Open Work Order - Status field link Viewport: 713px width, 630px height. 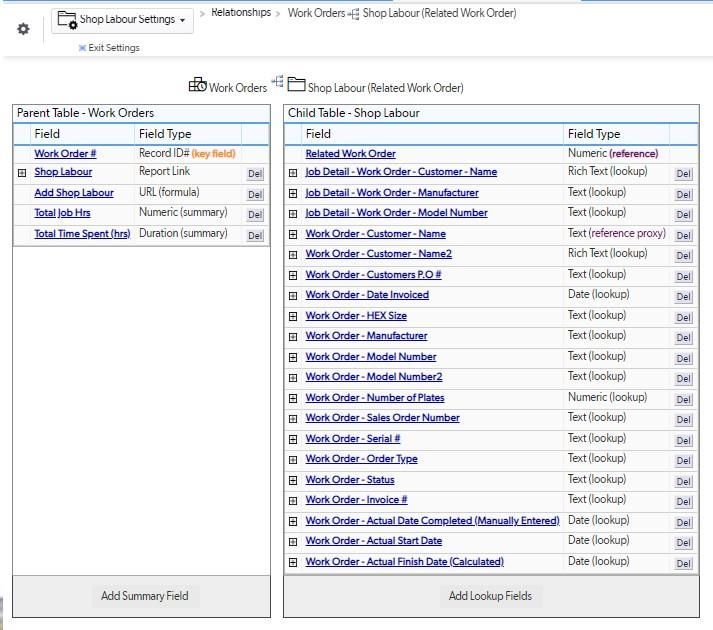pos(350,479)
